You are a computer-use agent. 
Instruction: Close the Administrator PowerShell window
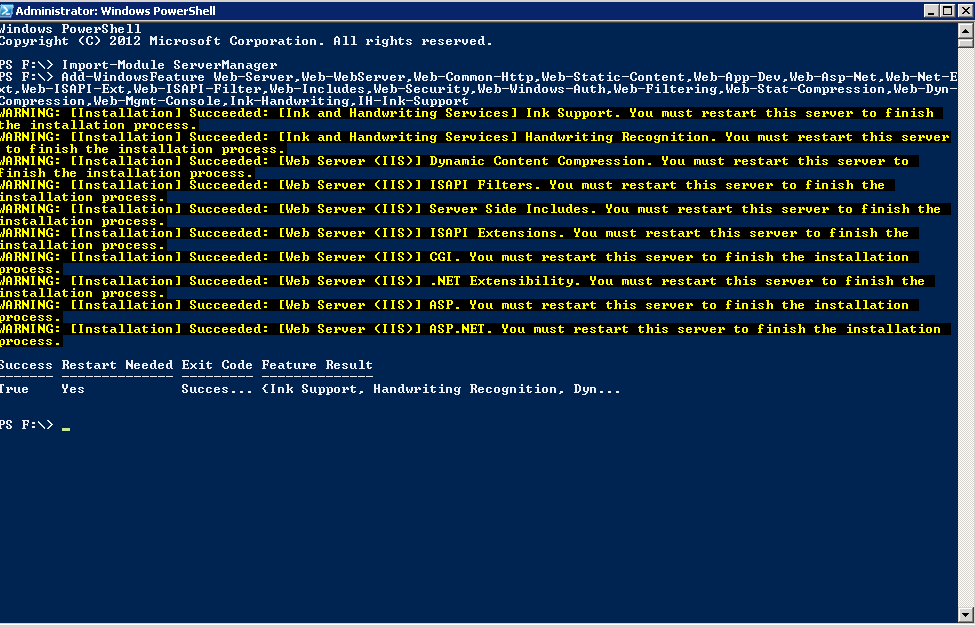965,9
